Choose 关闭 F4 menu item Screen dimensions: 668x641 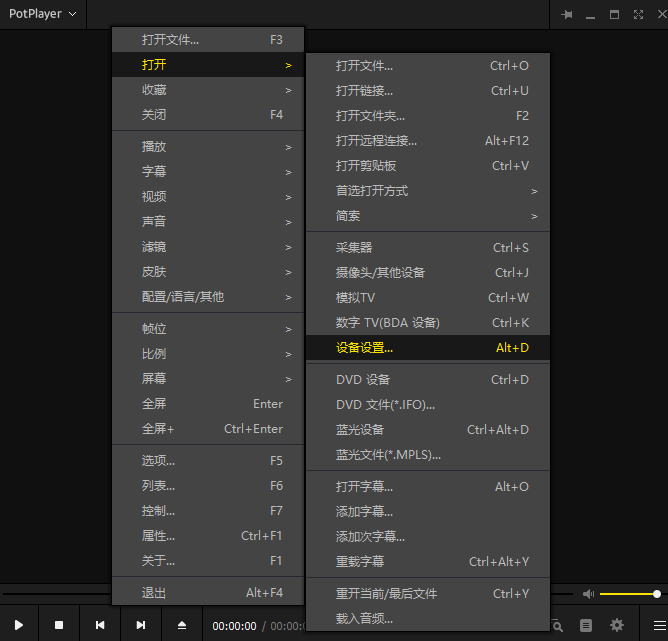(208, 115)
